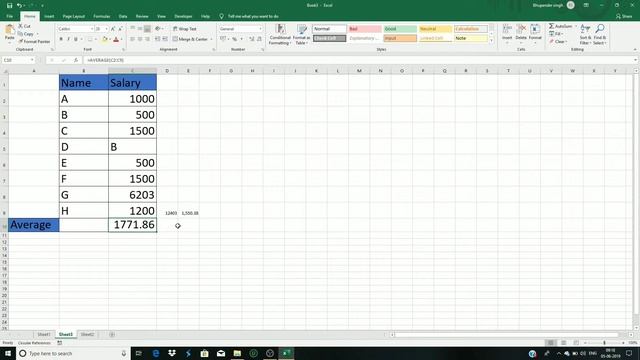Open the Format cells menu
Image resolution: width=640 pixels, height=360 pixels.
point(535,33)
